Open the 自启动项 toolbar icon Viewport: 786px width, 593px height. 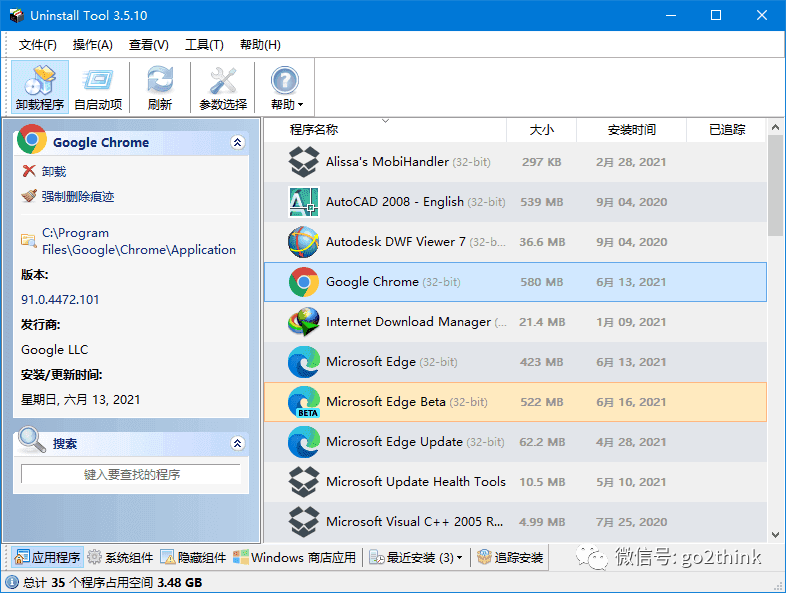click(98, 87)
